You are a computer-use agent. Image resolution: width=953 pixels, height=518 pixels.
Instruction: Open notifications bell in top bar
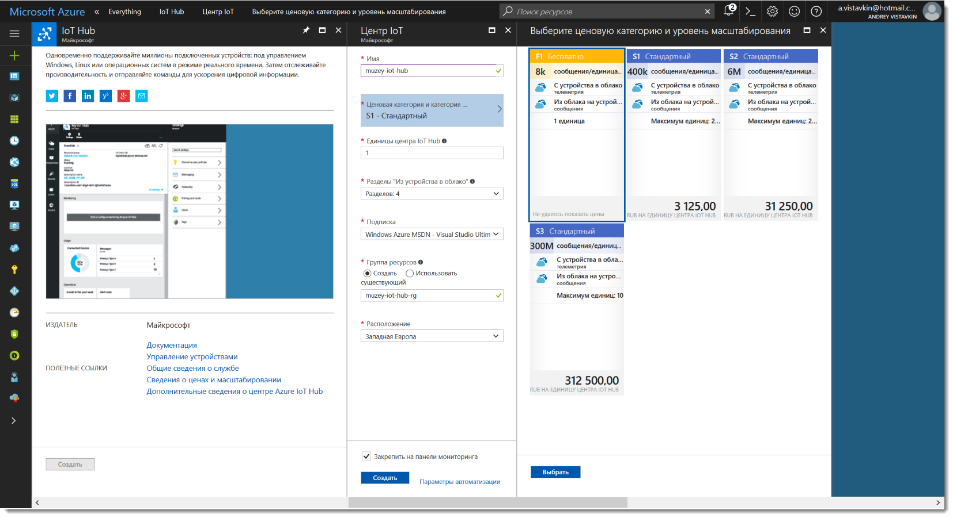[x=729, y=11]
